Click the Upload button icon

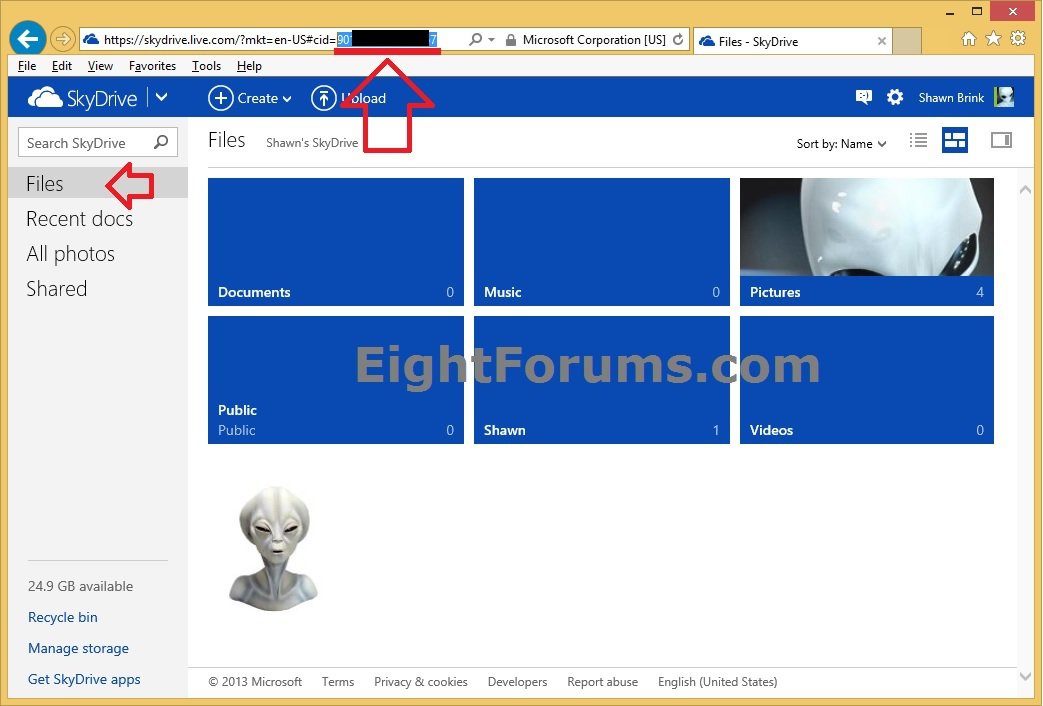coord(324,98)
